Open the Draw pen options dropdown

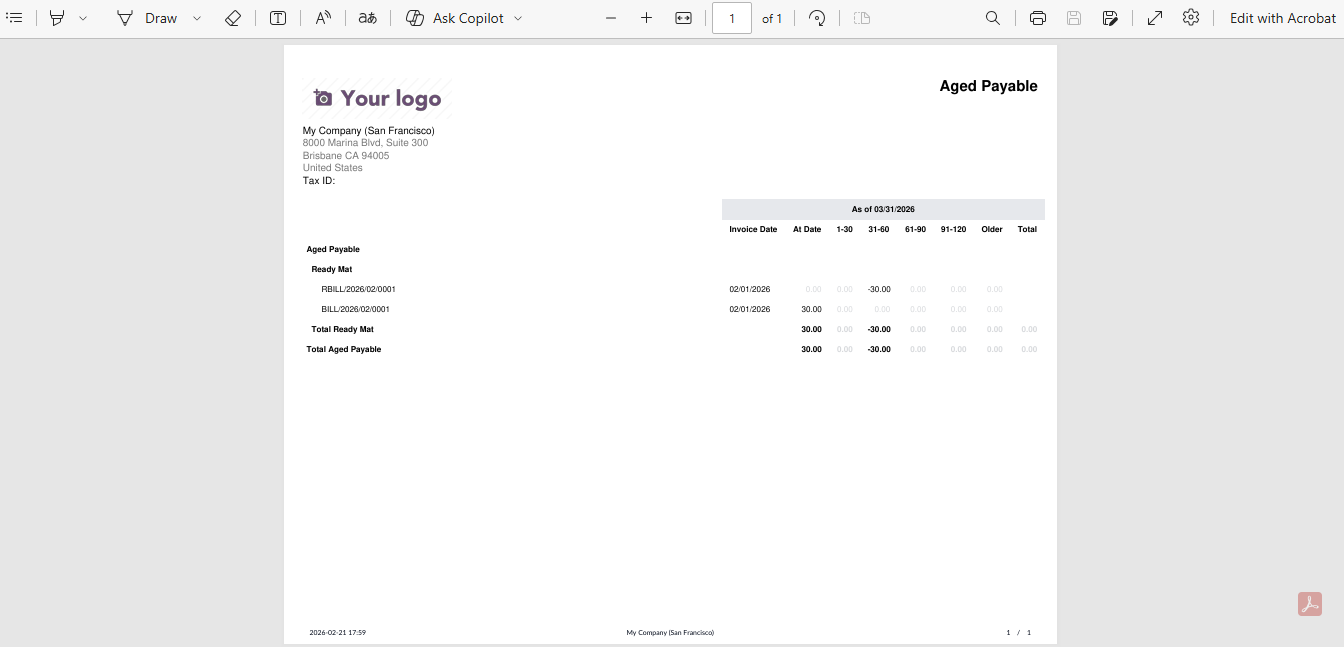point(197,18)
